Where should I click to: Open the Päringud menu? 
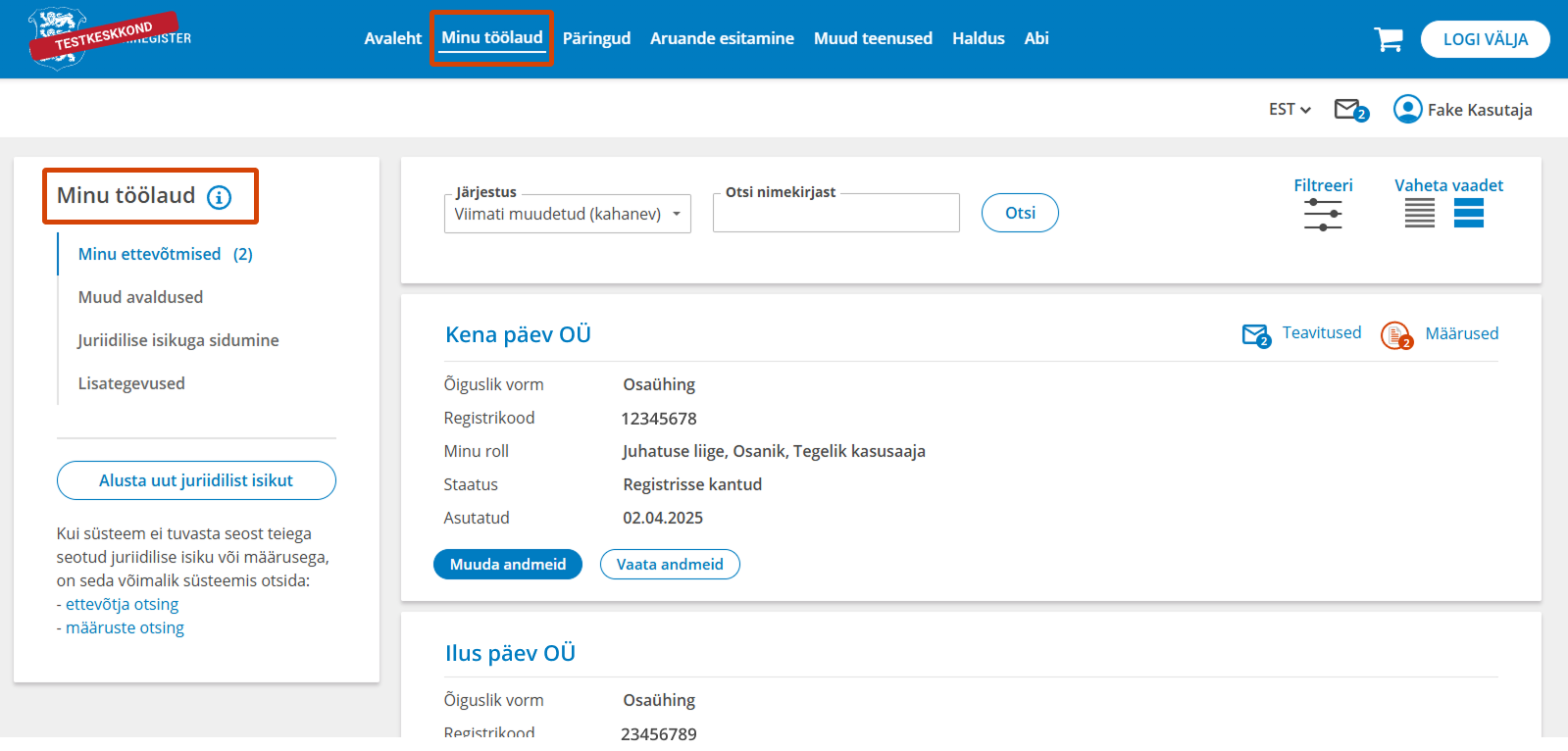tap(596, 38)
